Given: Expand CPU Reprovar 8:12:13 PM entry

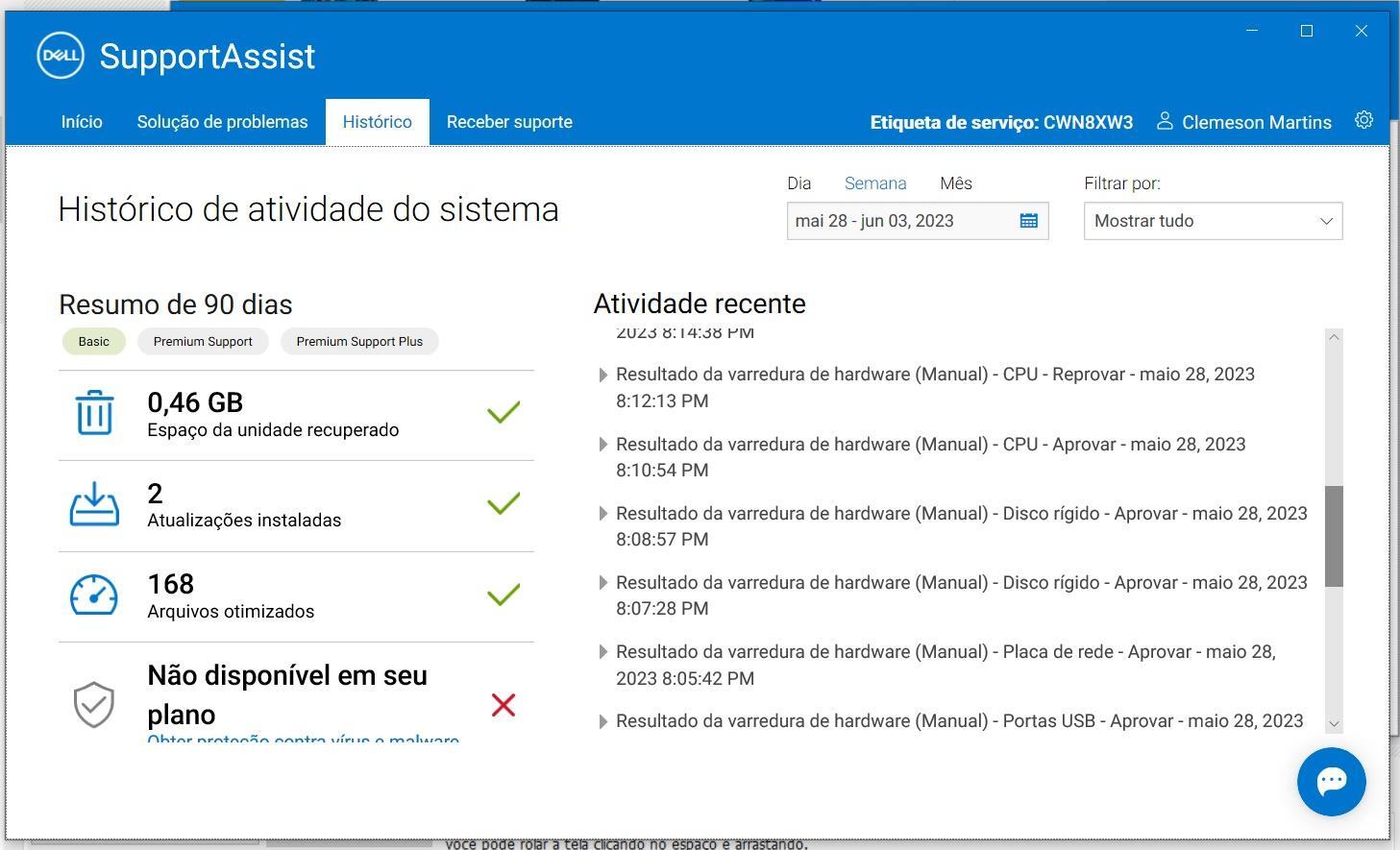Looking at the screenshot, I should 602,375.
